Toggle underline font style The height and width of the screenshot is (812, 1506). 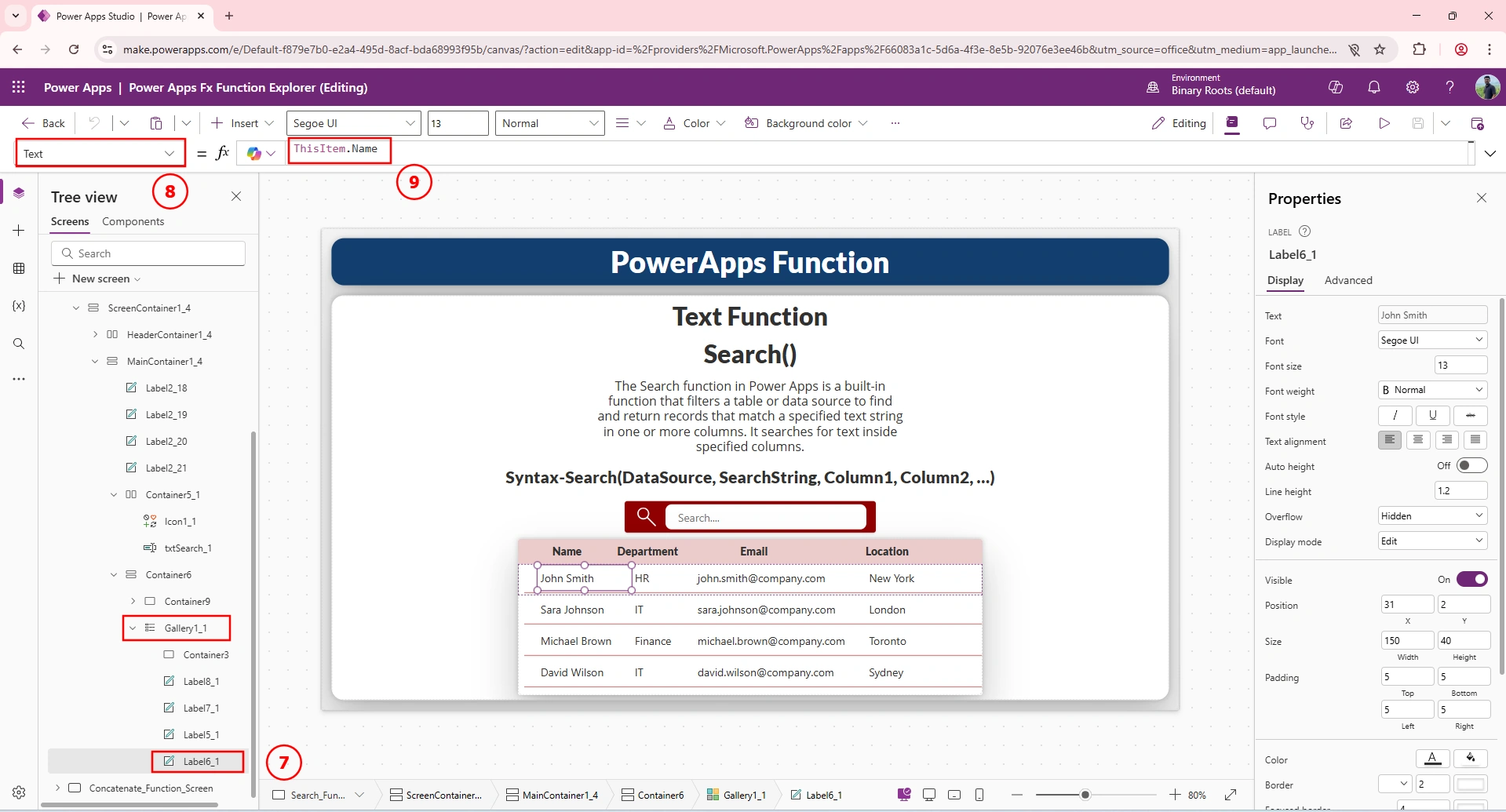coord(1433,416)
